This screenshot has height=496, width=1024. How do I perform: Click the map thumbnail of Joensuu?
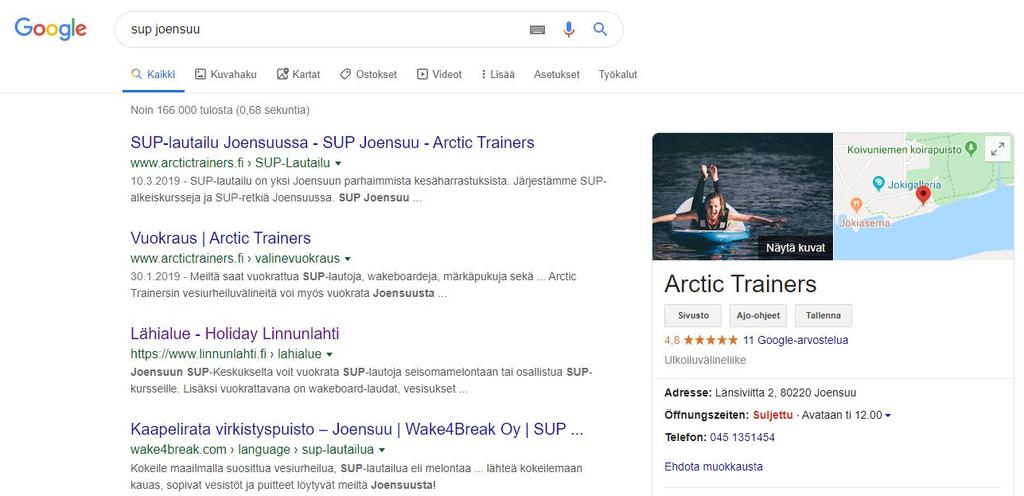click(923, 196)
